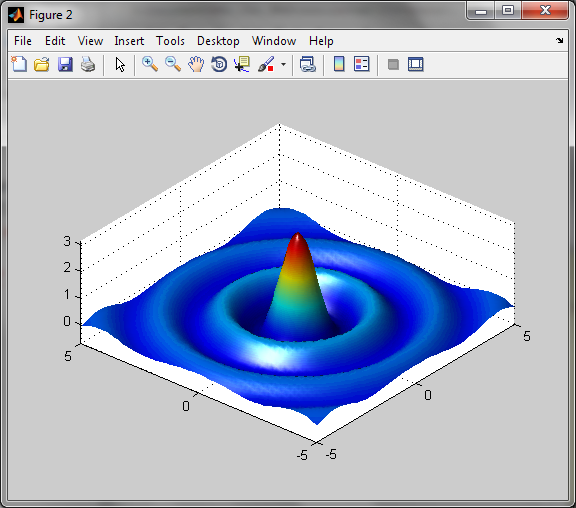Expand the Brush color dropdown arrow

283,65
